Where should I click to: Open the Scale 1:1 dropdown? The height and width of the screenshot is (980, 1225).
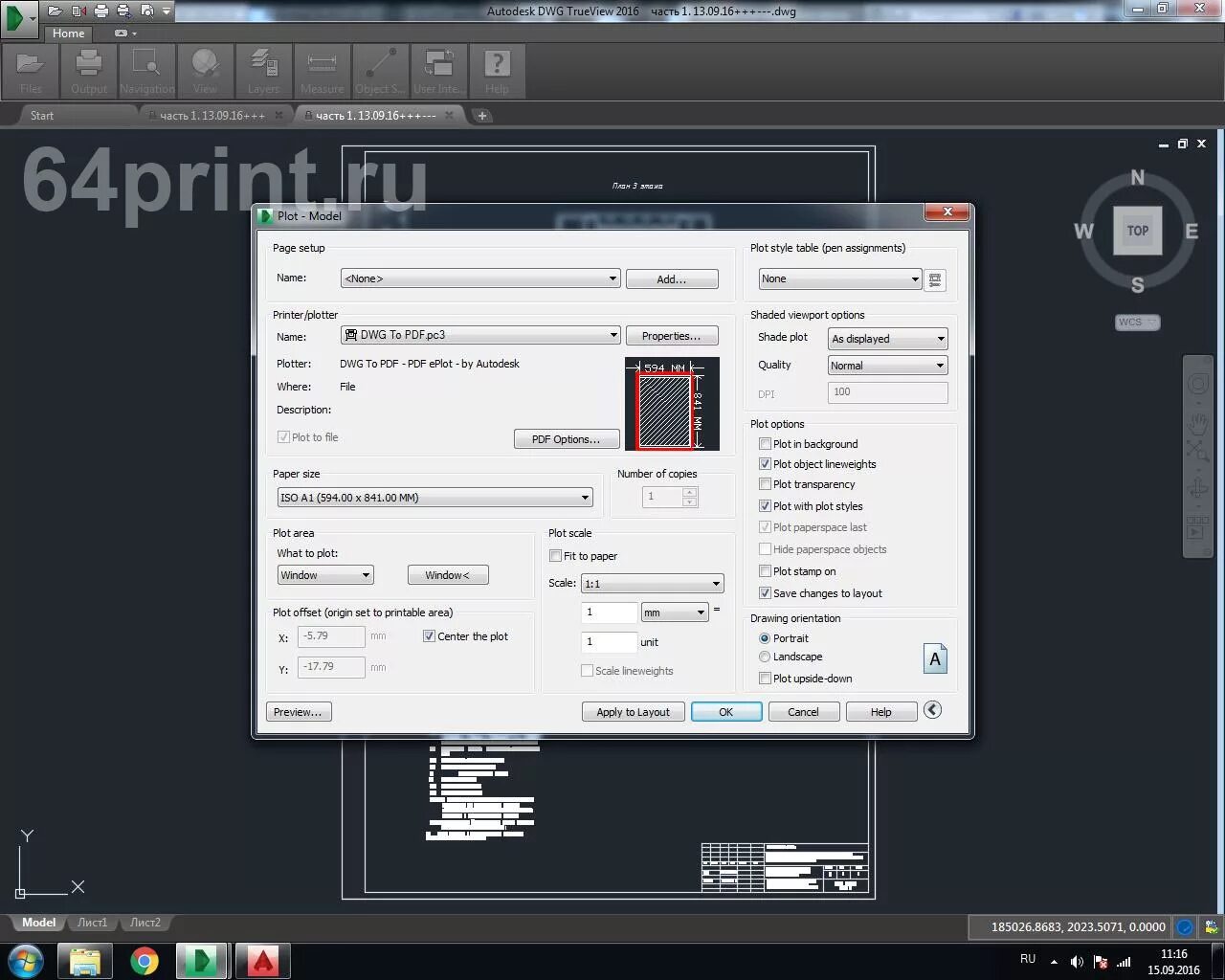(653, 584)
